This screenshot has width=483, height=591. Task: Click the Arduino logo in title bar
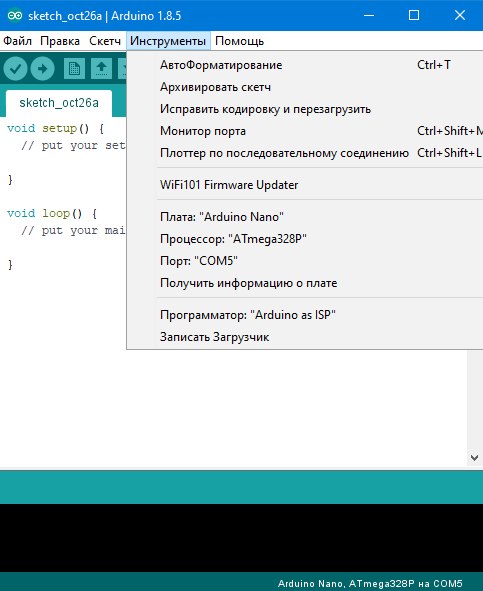[15, 15]
